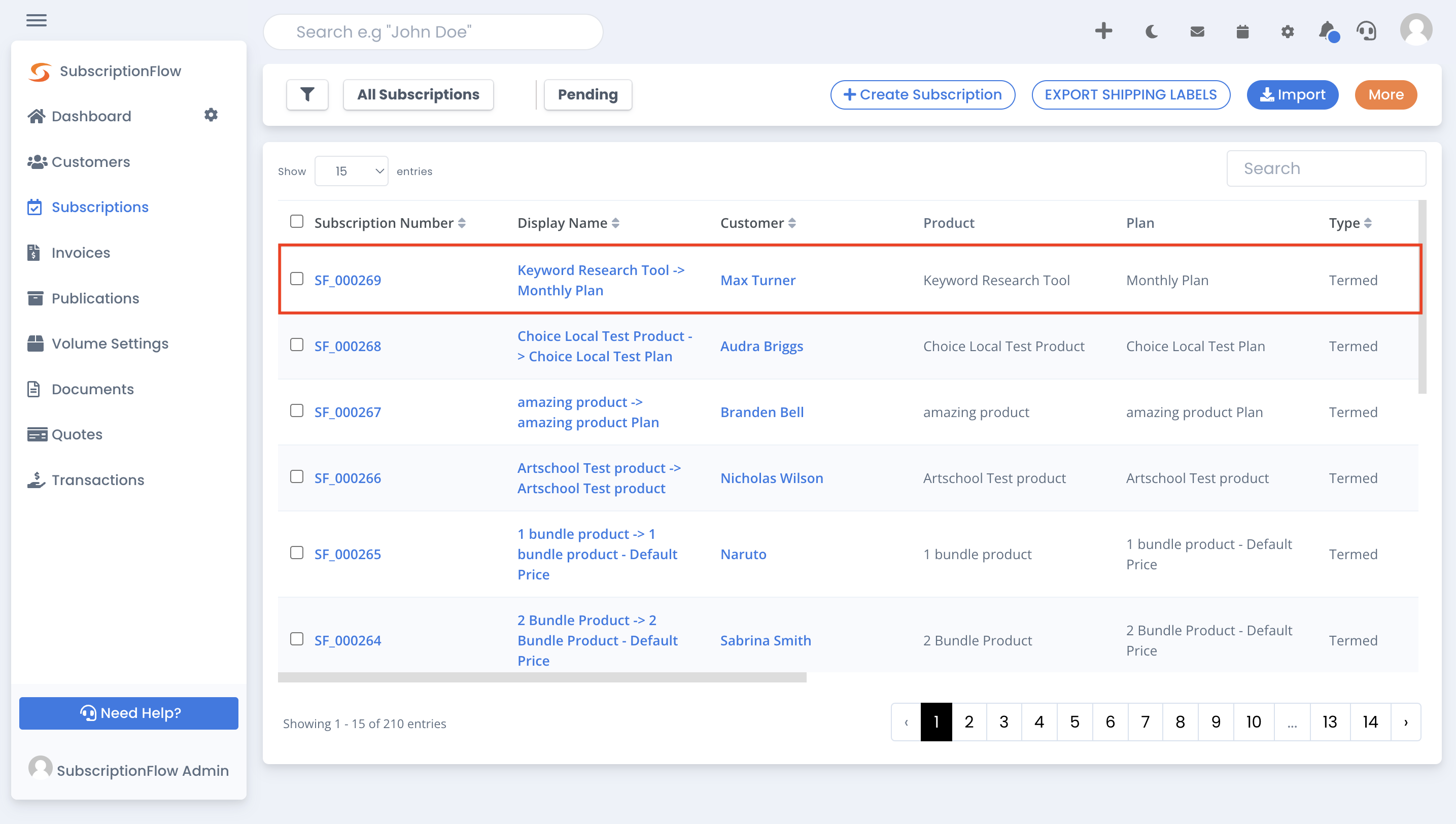Click the Import button
The width and height of the screenshot is (1456, 824).
(1293, 94)
